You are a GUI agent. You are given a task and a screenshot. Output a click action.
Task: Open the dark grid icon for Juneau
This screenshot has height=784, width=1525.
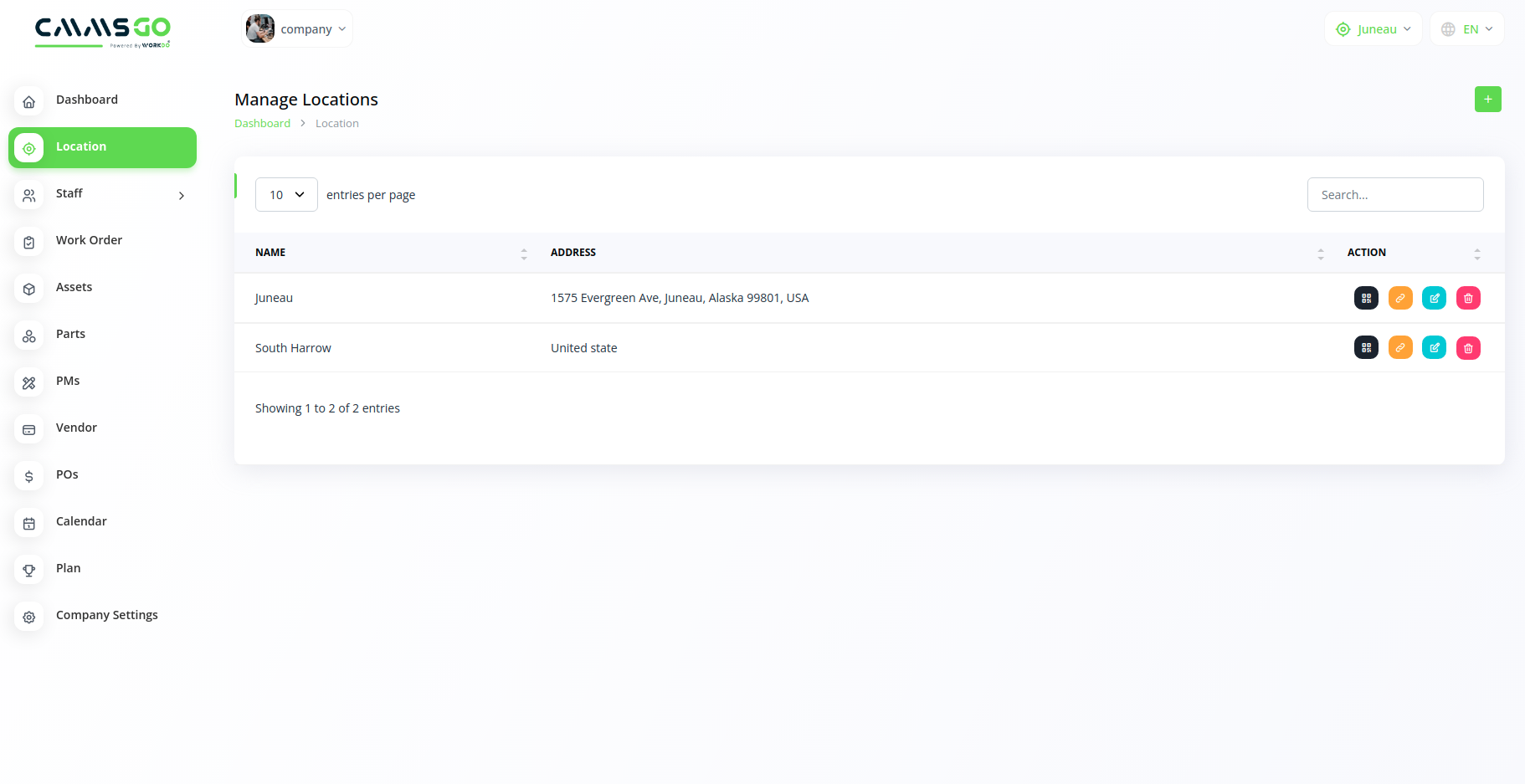click(x=1366, y=298)
